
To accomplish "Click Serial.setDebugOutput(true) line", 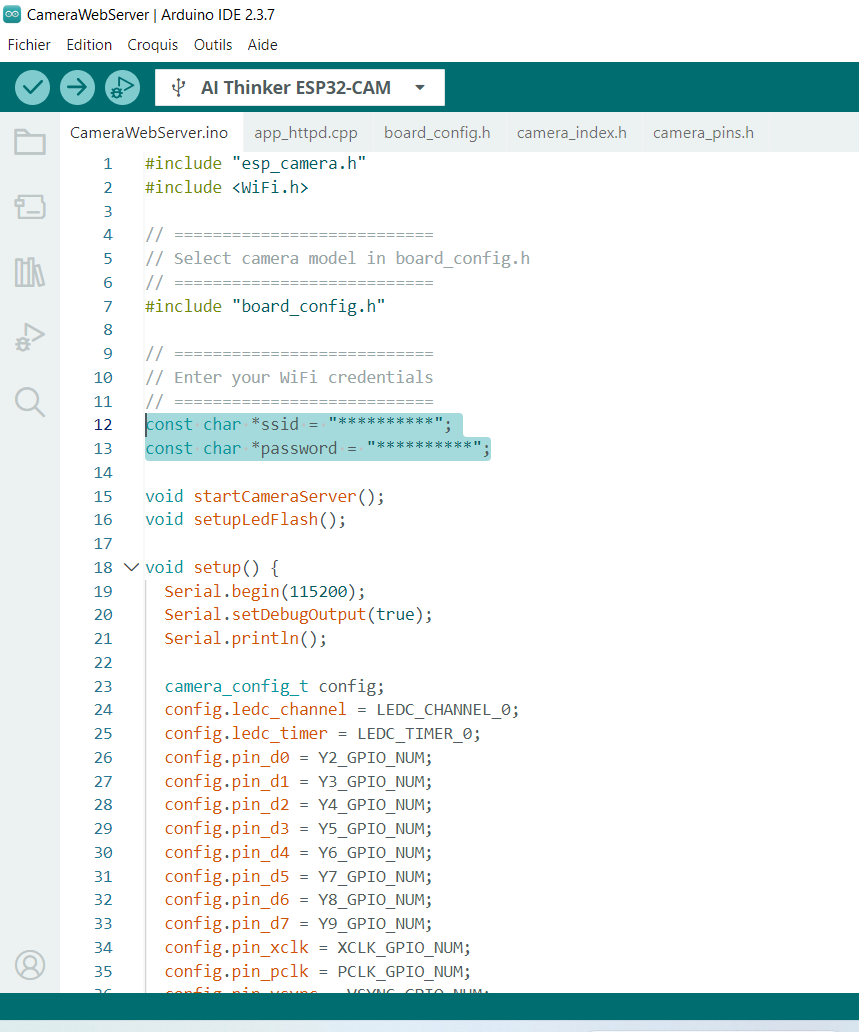I will 298,614.
